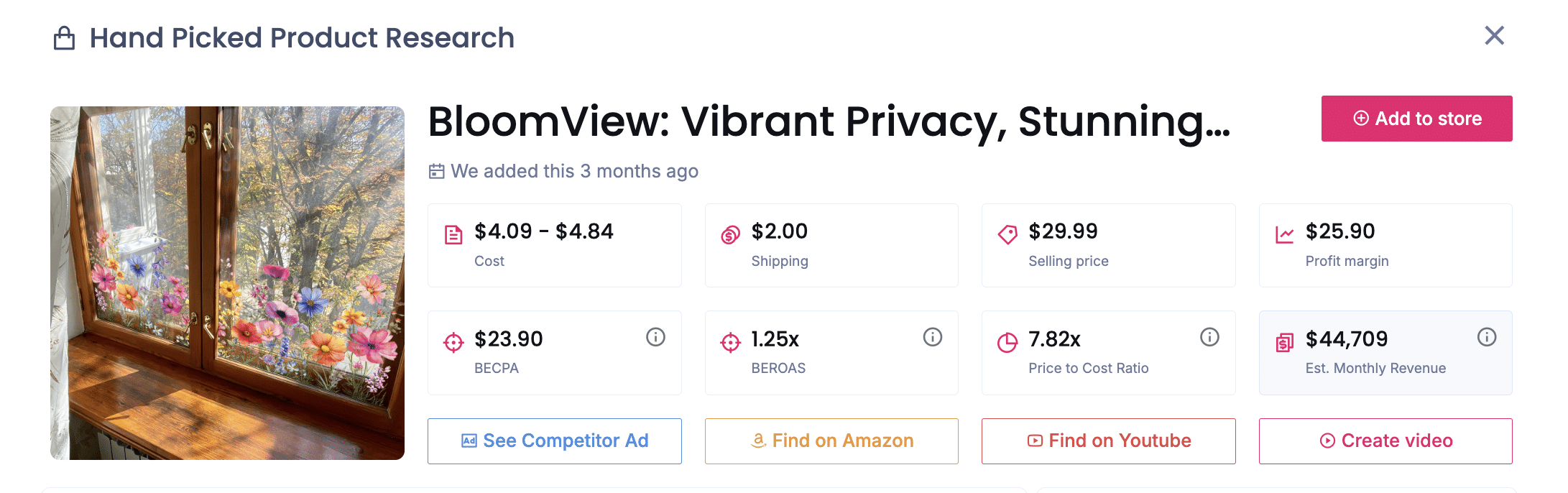Click the BEROAS info icon
Viewport: 1568px width, 493px height.
pos(932,337)
